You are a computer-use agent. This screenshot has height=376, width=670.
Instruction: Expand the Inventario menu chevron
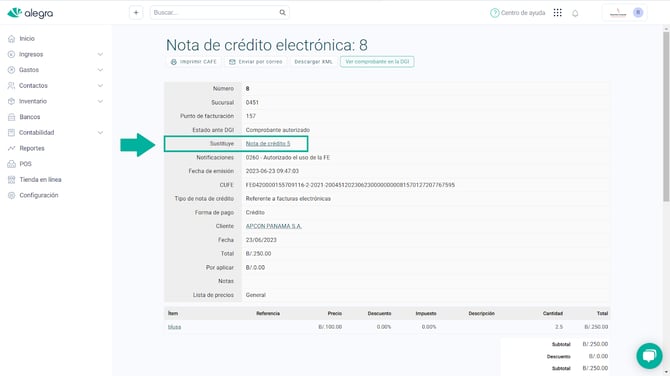tap(100, 101)
